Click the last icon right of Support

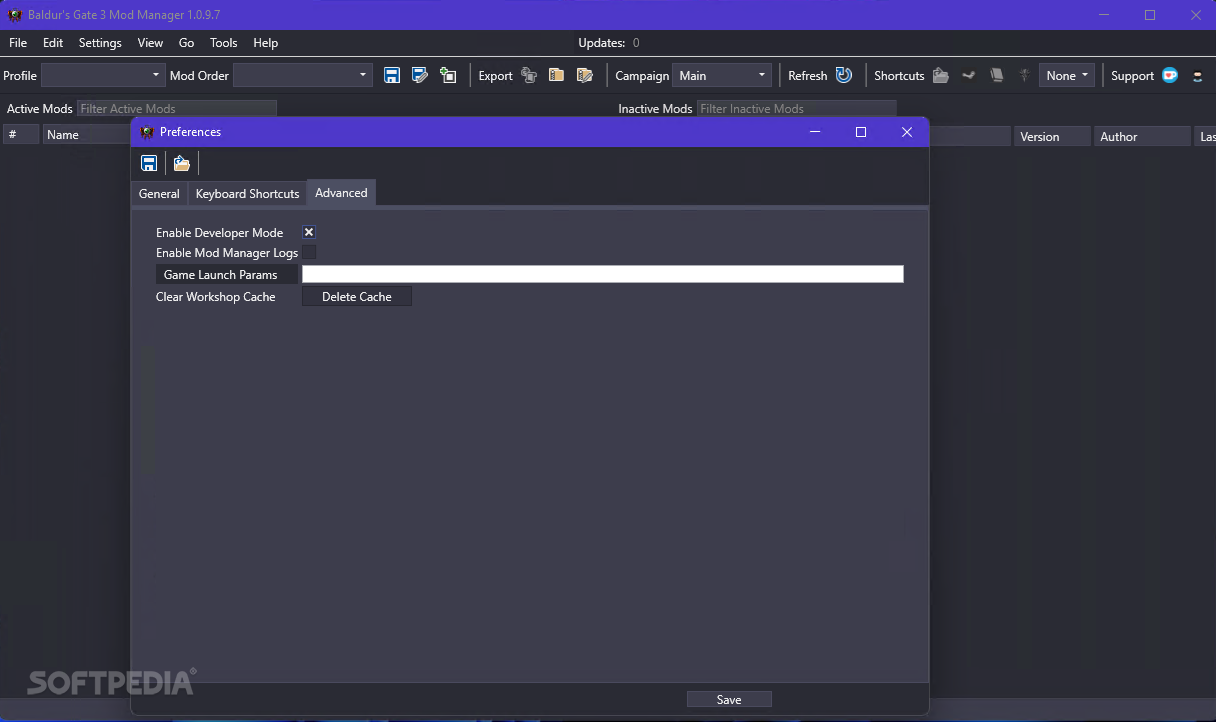pos(1198,75)
